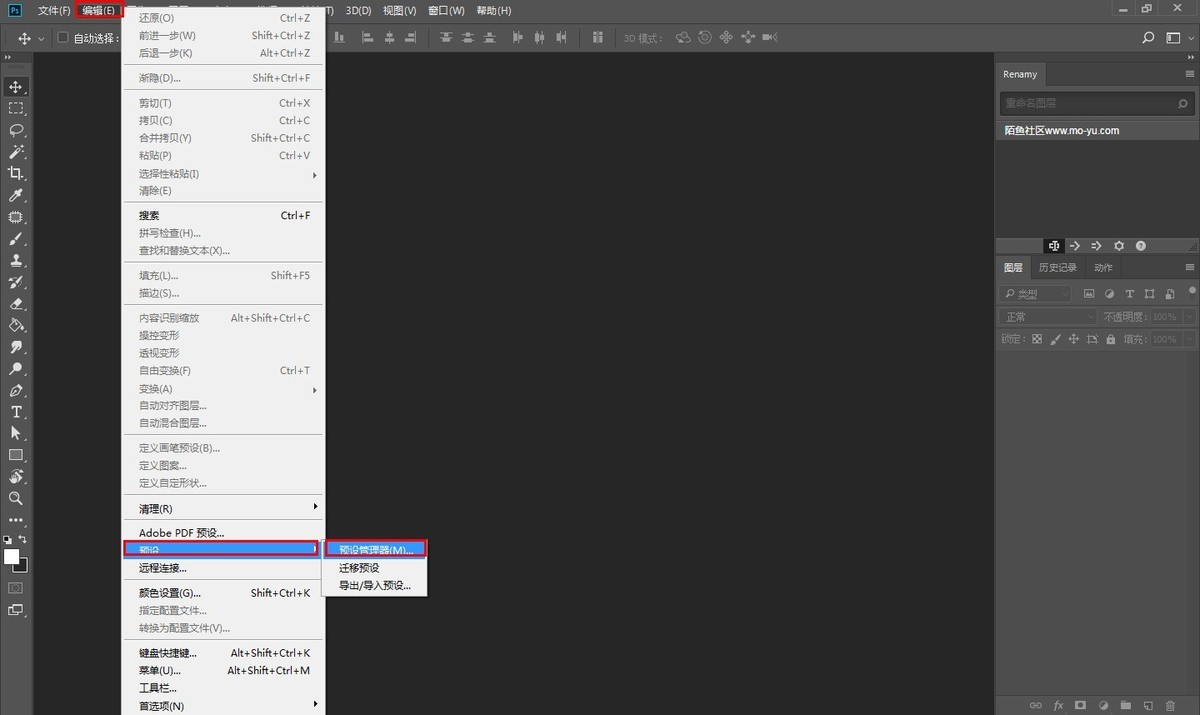Select the Eraser tool

[x=16, y=304]
